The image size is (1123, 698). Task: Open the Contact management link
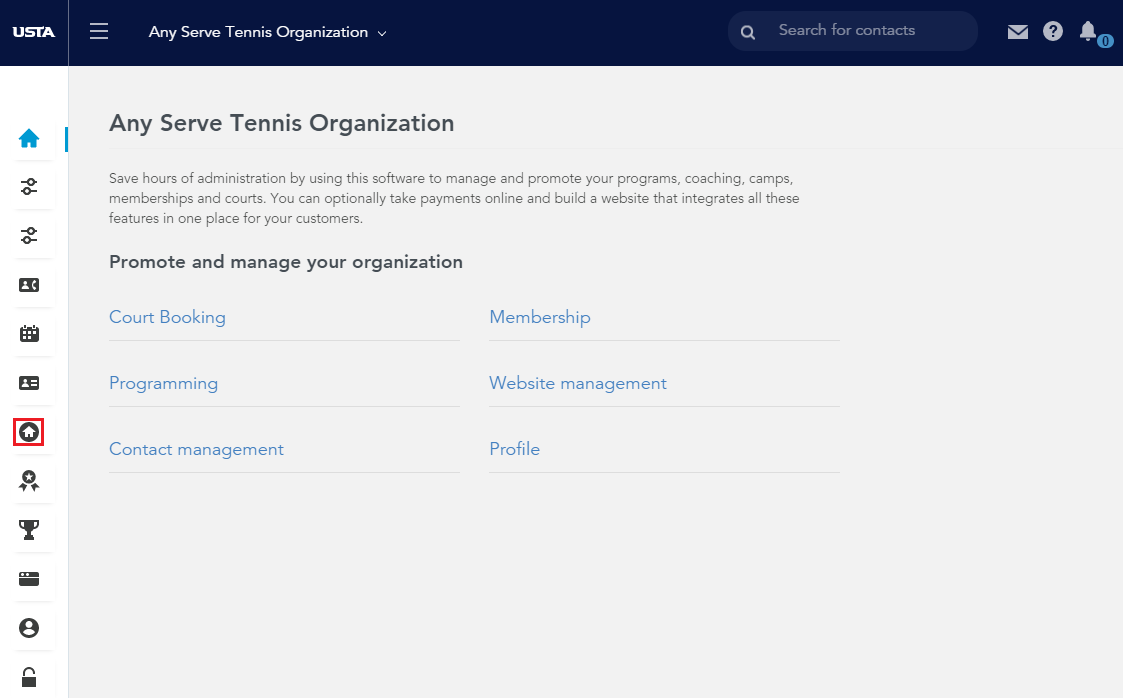pyautogui.click(x=196, y=449)
